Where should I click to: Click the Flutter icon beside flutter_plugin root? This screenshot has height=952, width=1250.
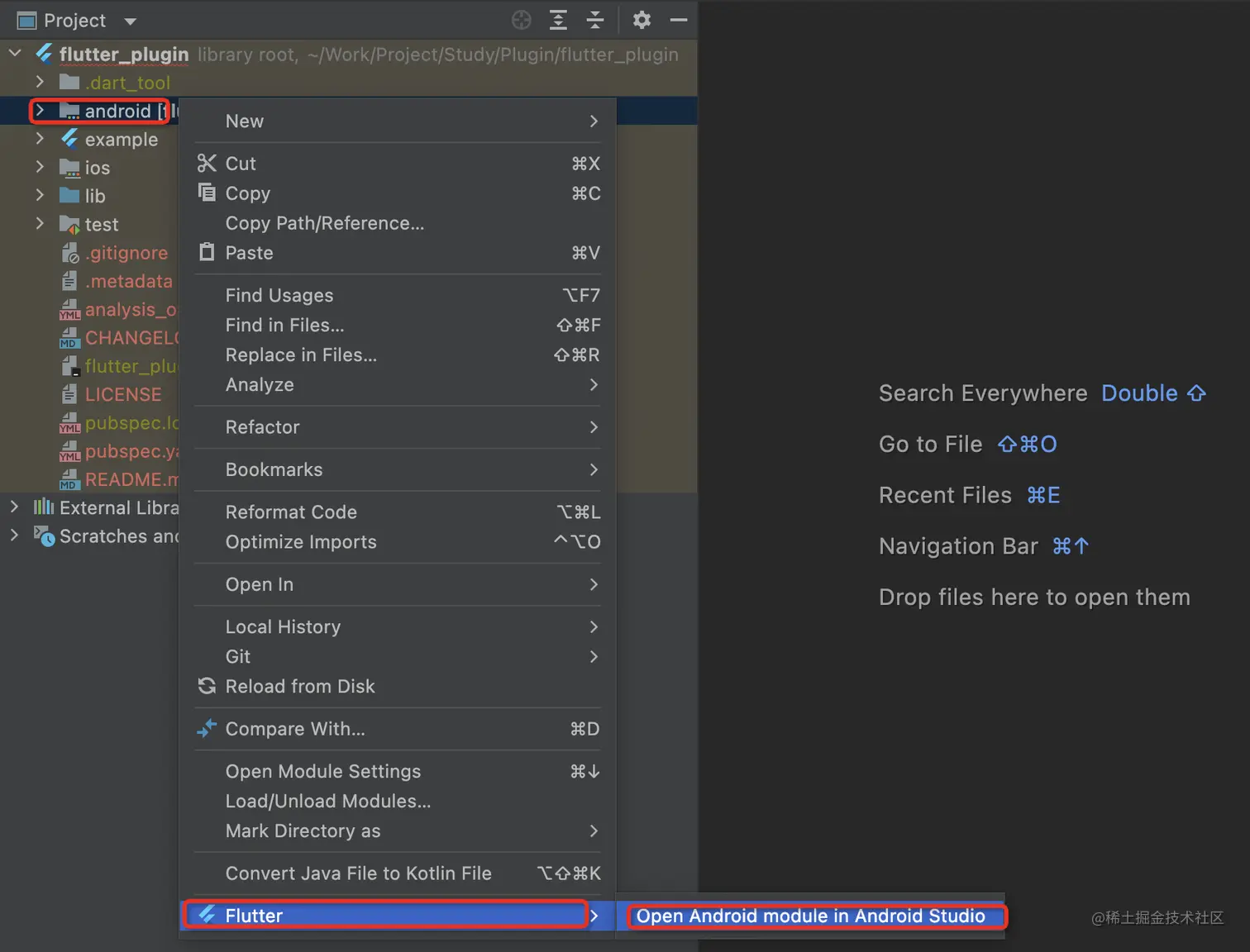point(45,54)
